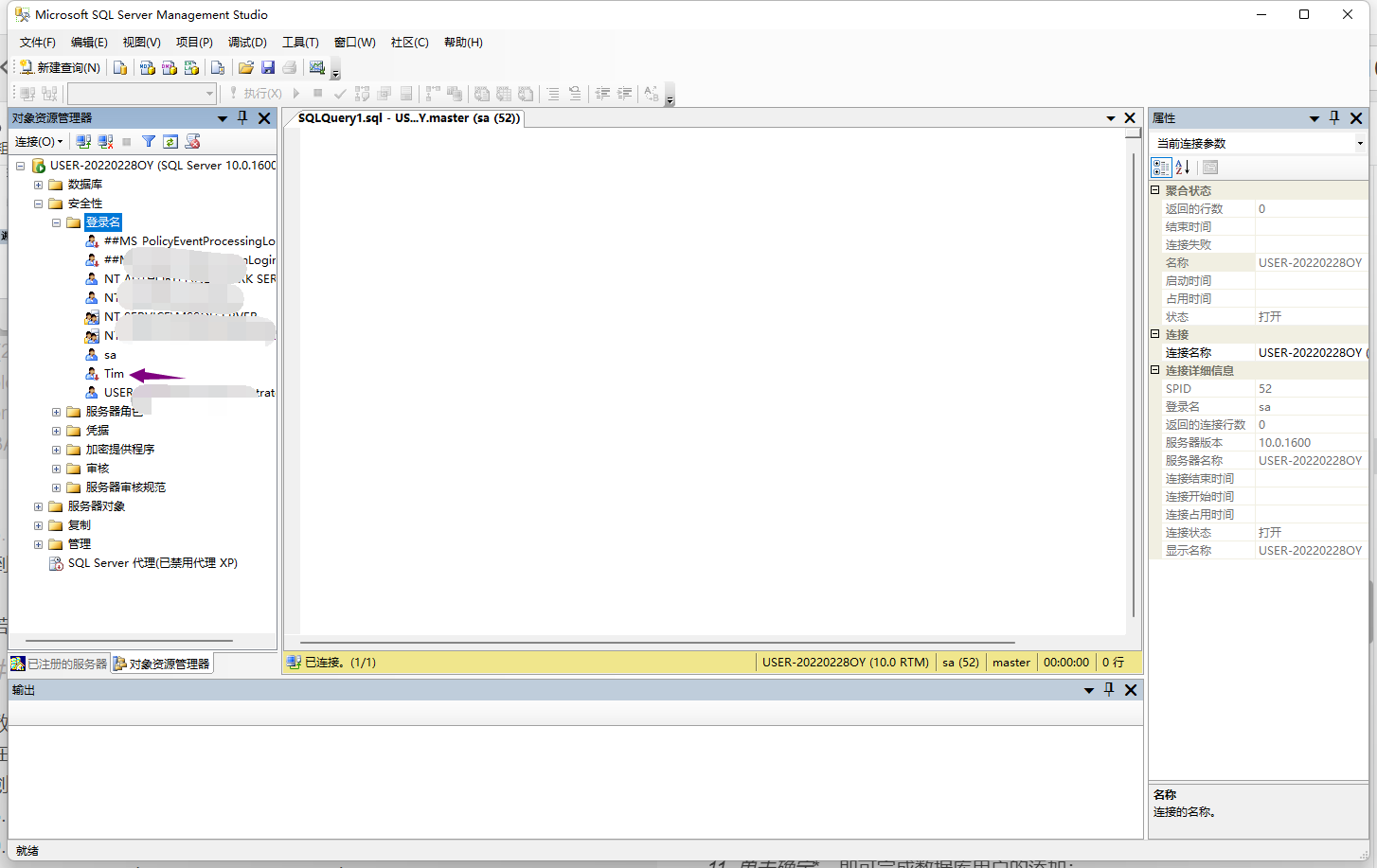Click the Refresh icon in Object Explorer
Viewport: 1377px width, 868px height.
pyautogui.click(x=170, y=141)
